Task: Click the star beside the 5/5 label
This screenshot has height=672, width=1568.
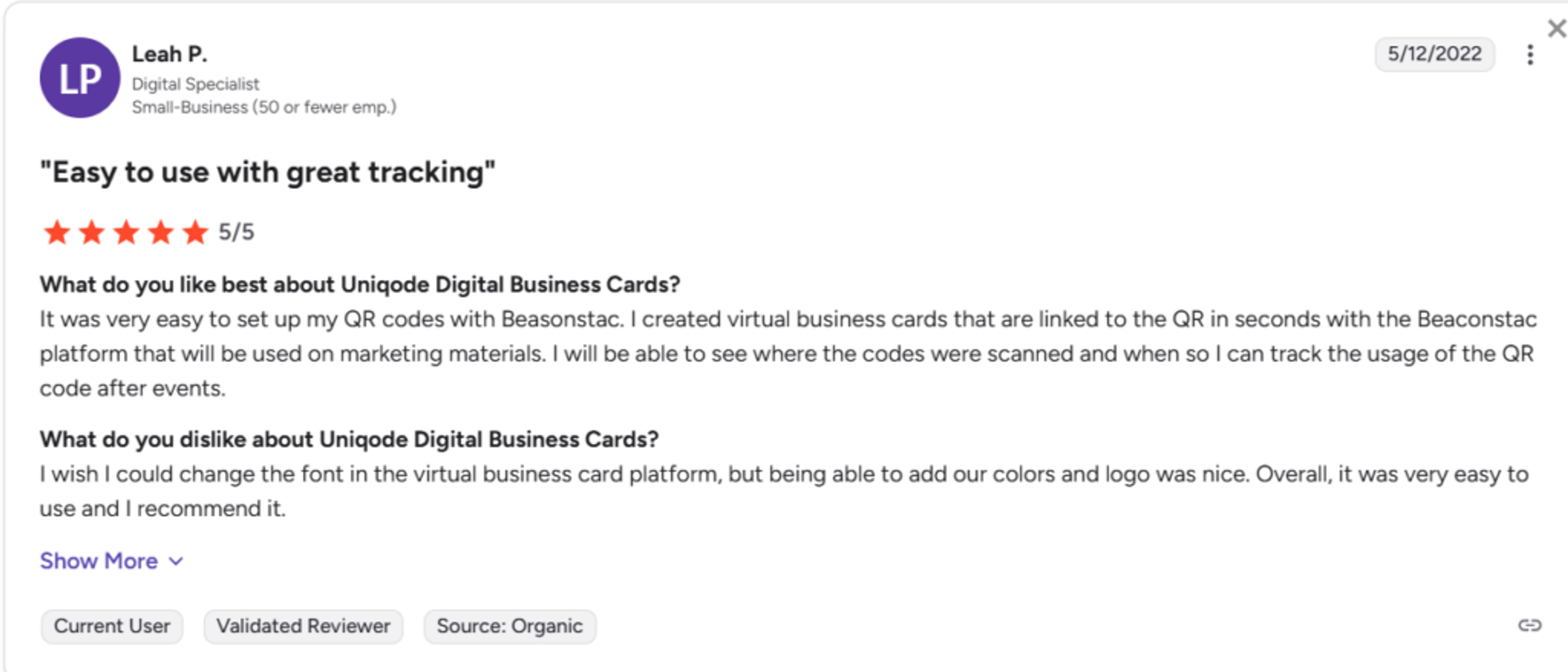Action: point(196,232)
